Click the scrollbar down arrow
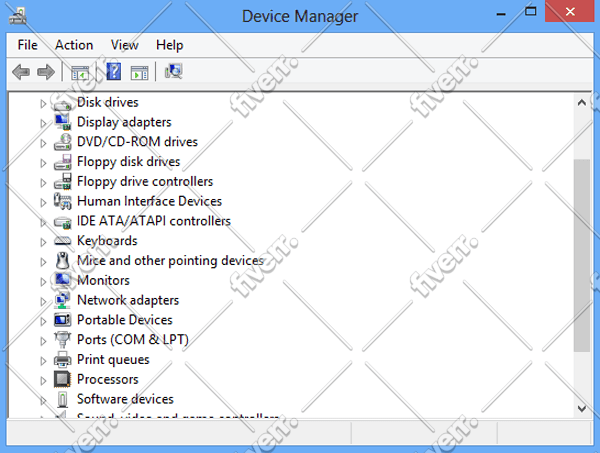 (x=582, y=408)
